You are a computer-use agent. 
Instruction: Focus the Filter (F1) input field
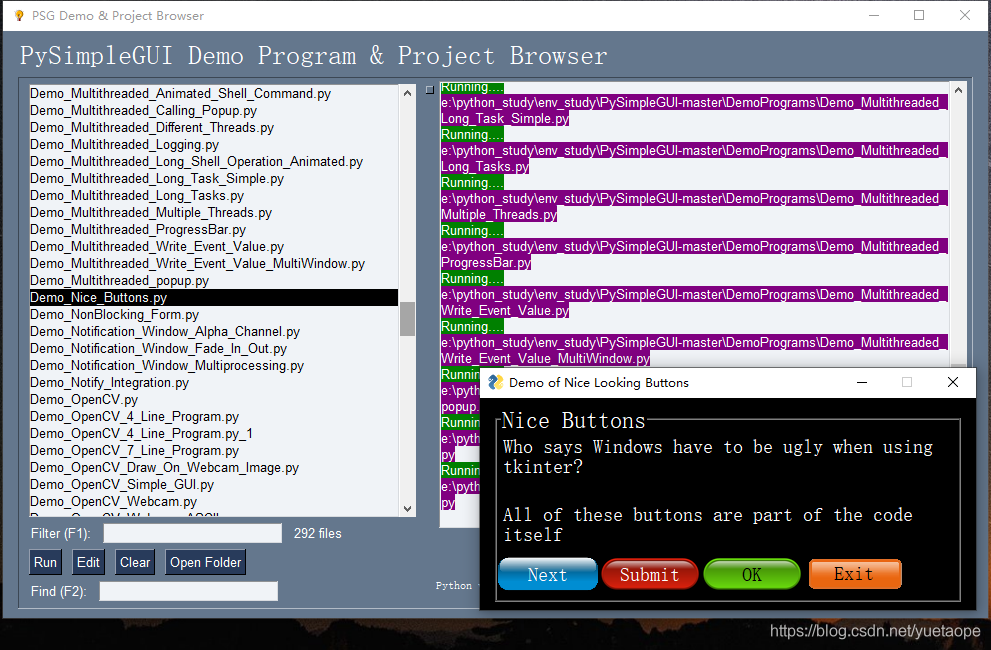click(x=193, y=533)
